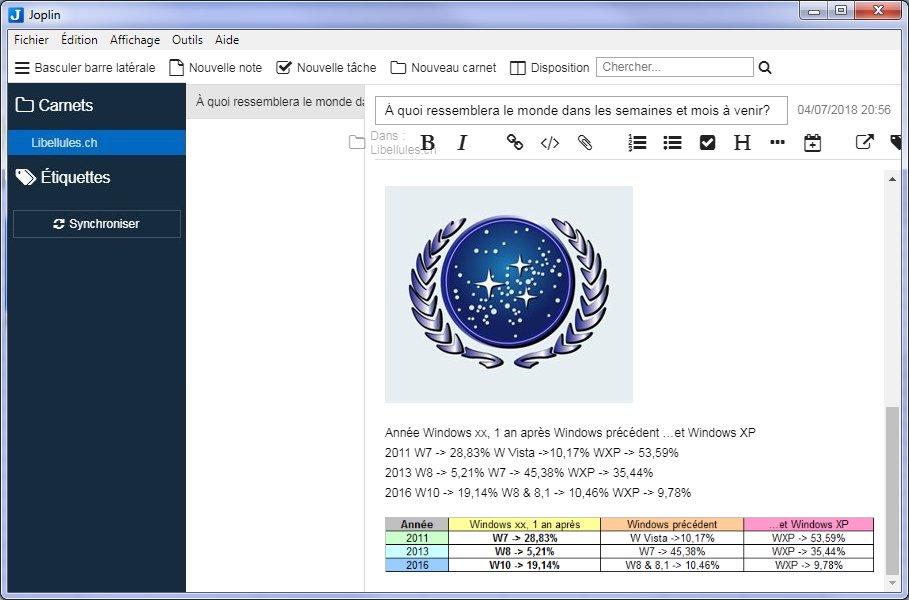Click the checkbox icon for Nouvelle tâche

[283, 68]
